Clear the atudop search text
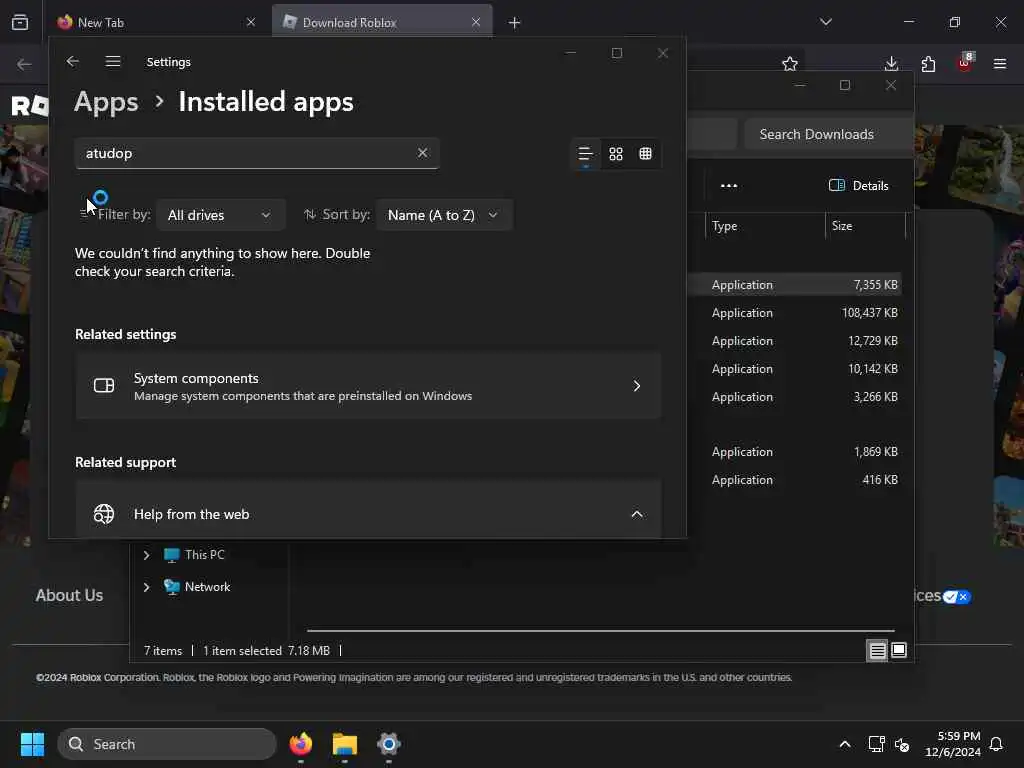Image resolution: width=1024 pixels, height=768 pixels. [x=423, y=153]
